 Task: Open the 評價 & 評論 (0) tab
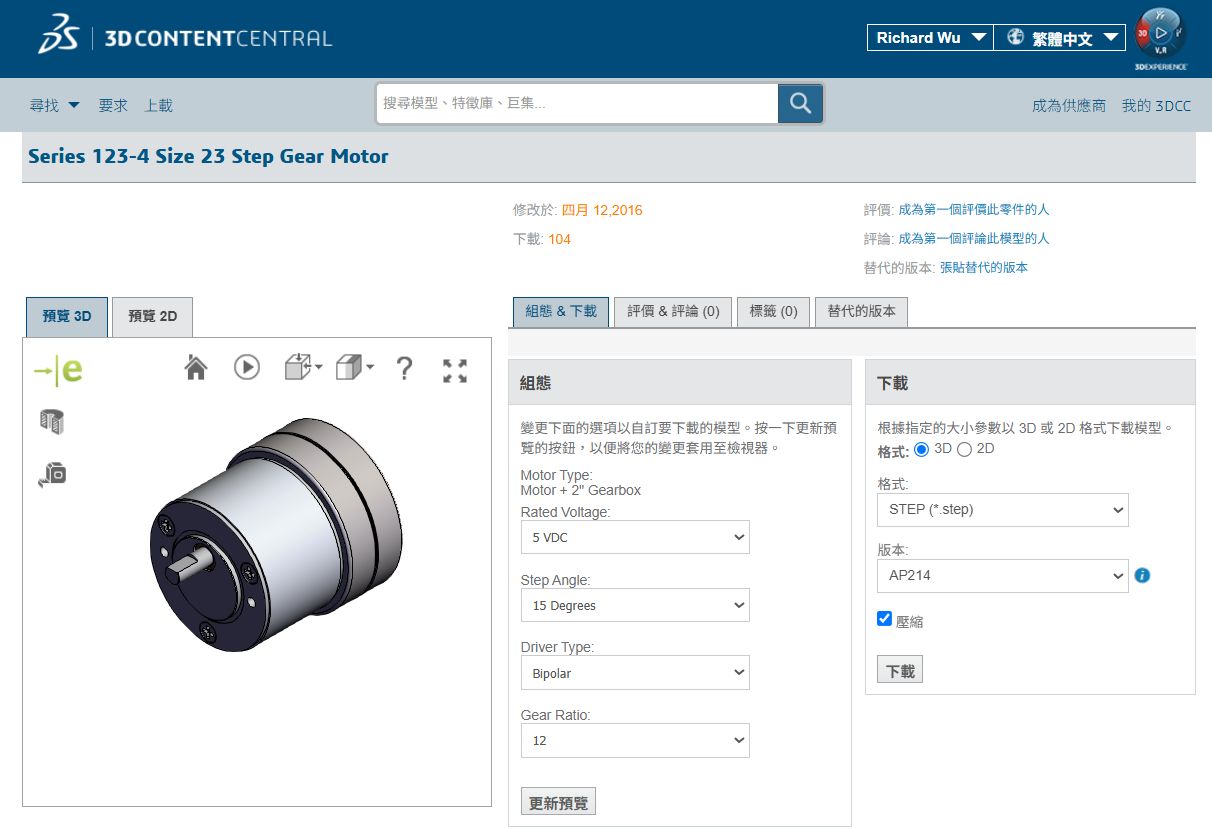point(673,311)
